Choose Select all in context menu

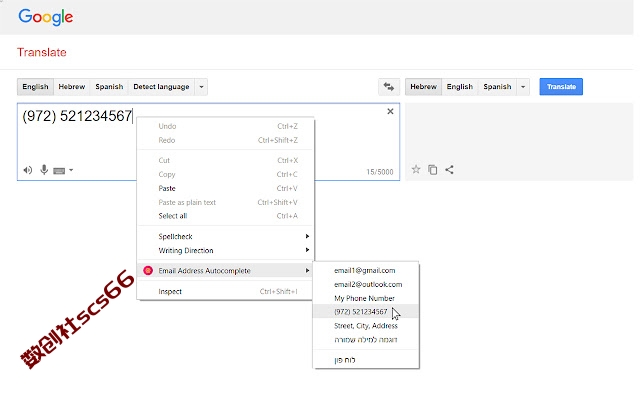pyautogui.click(x=226, y=216)
